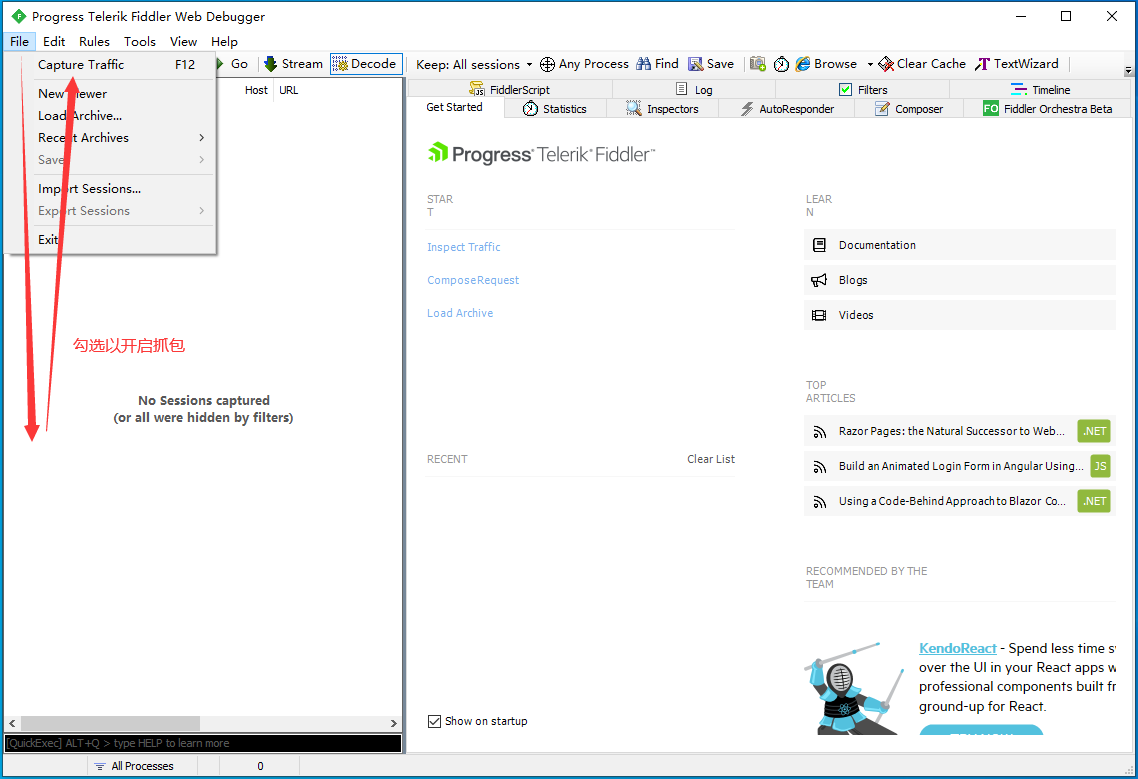1138x779 pixels.
Task: Click the Save toolbar icon
Action: [695, 64]
